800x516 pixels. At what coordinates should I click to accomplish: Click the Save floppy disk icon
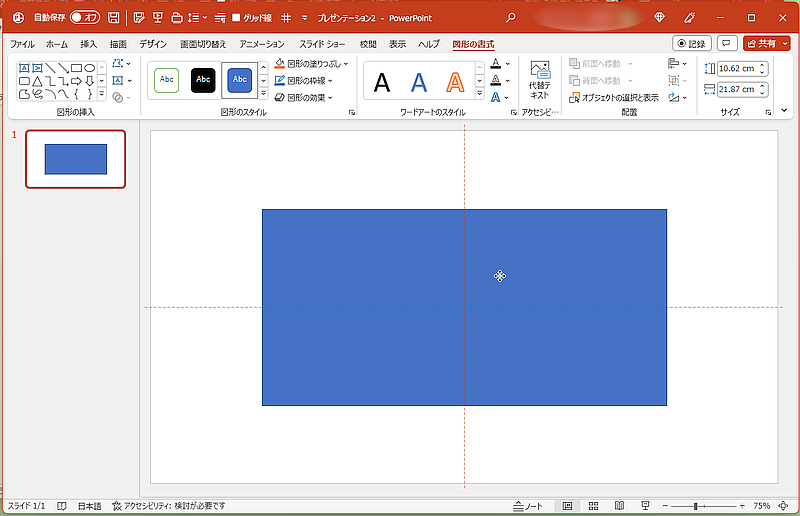coord(113,17)
